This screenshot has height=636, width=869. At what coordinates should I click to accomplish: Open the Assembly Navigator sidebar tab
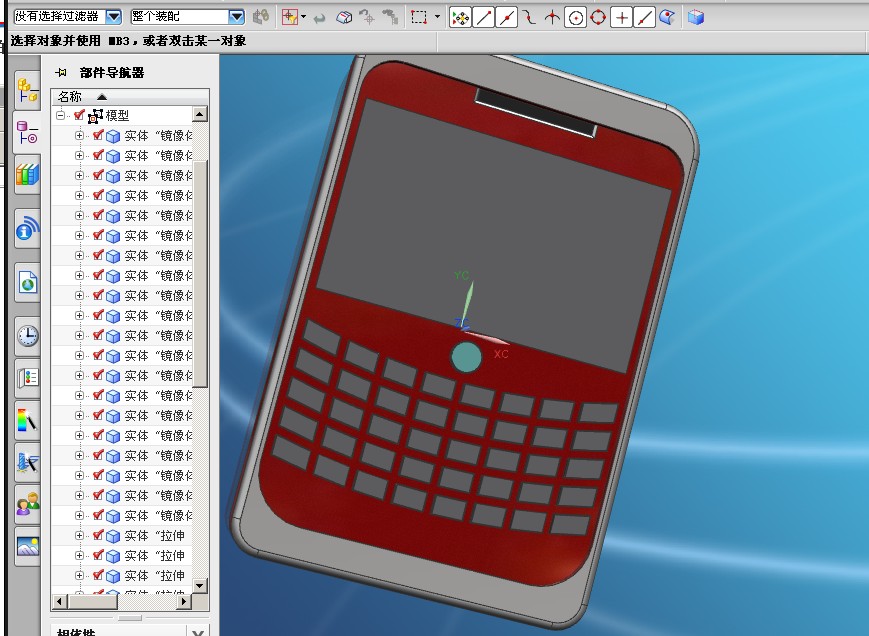pyautogui.click(x=27, y=90)
